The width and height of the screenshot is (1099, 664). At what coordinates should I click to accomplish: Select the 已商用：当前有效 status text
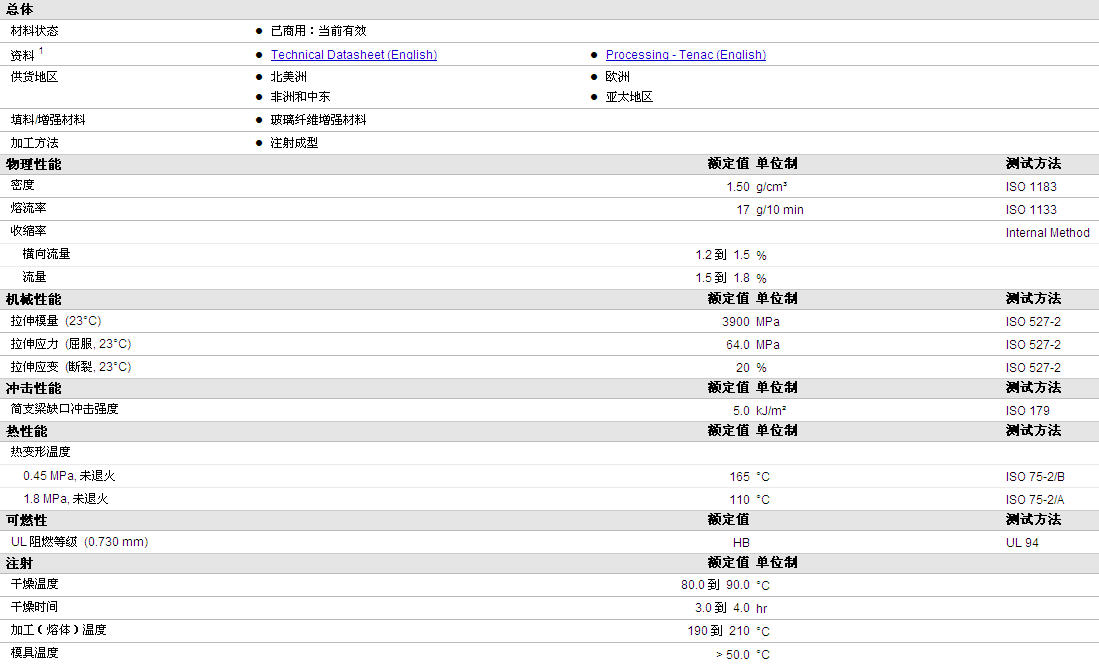coord(319,31)
